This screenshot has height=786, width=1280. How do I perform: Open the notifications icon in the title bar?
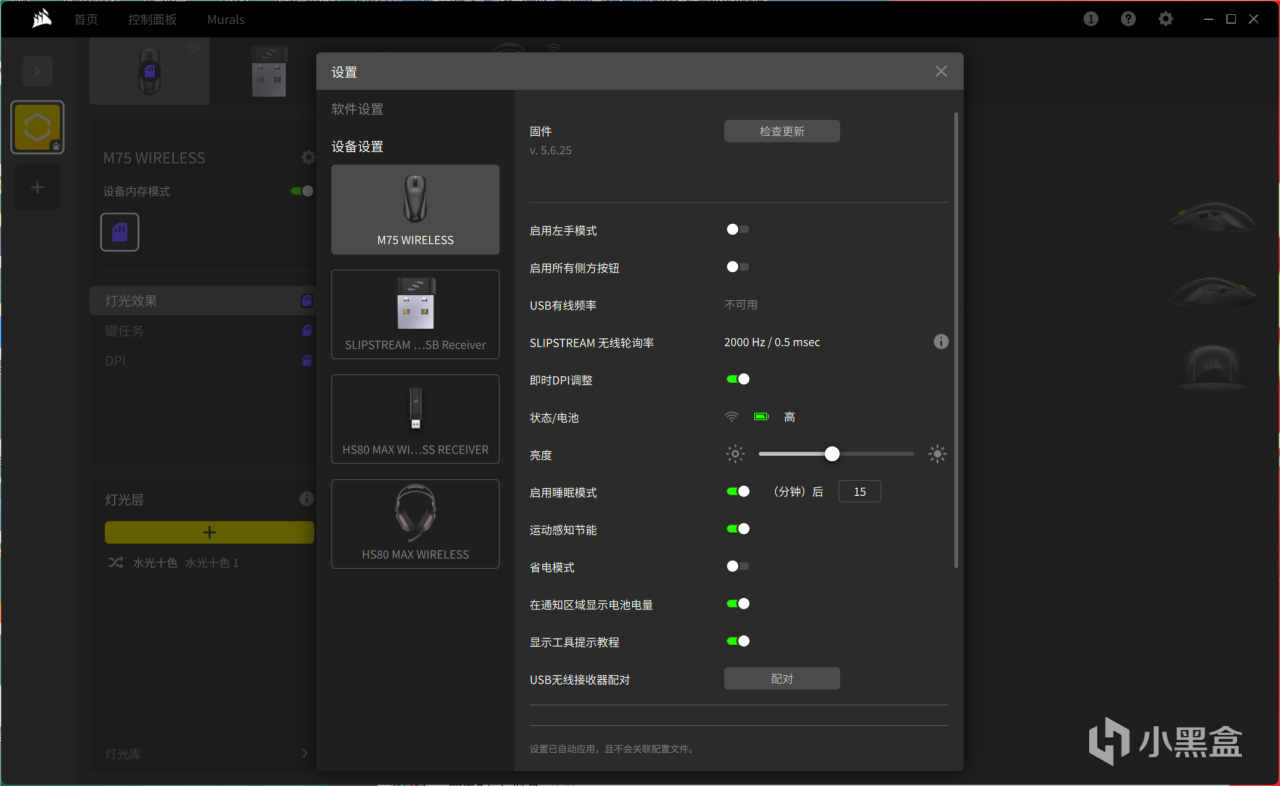1091,19
